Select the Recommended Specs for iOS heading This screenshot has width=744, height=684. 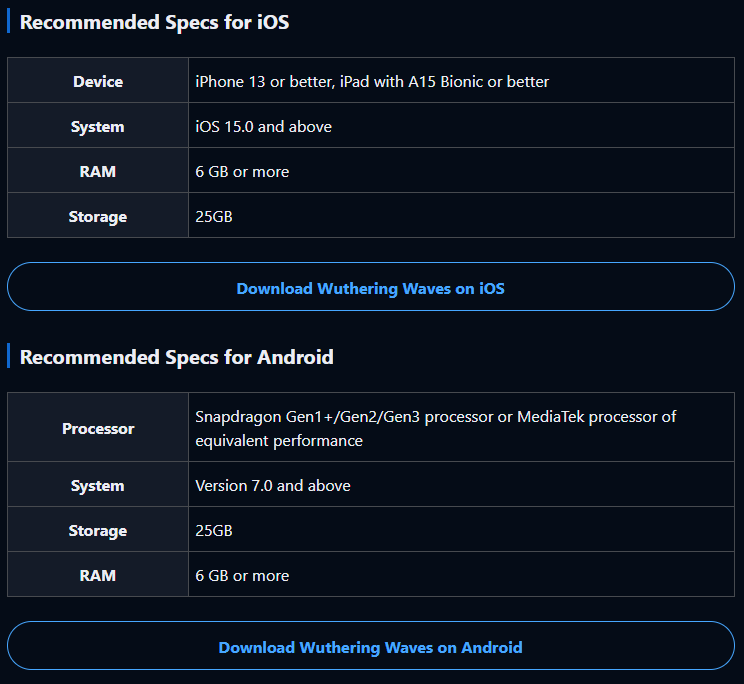coord(155,22)
